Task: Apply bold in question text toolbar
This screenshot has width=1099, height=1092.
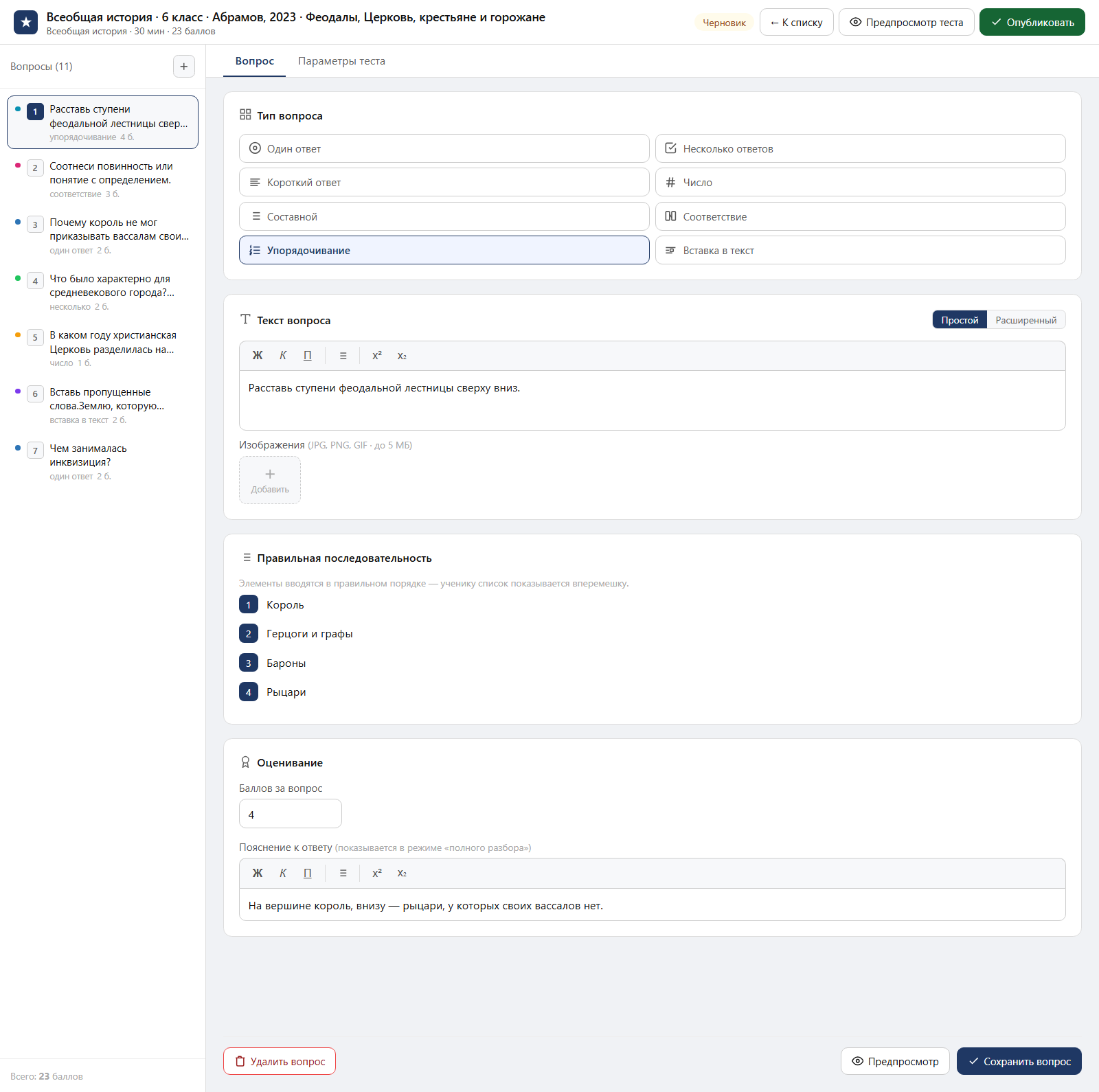Action: pyautogui.click(x=258, y=356)
